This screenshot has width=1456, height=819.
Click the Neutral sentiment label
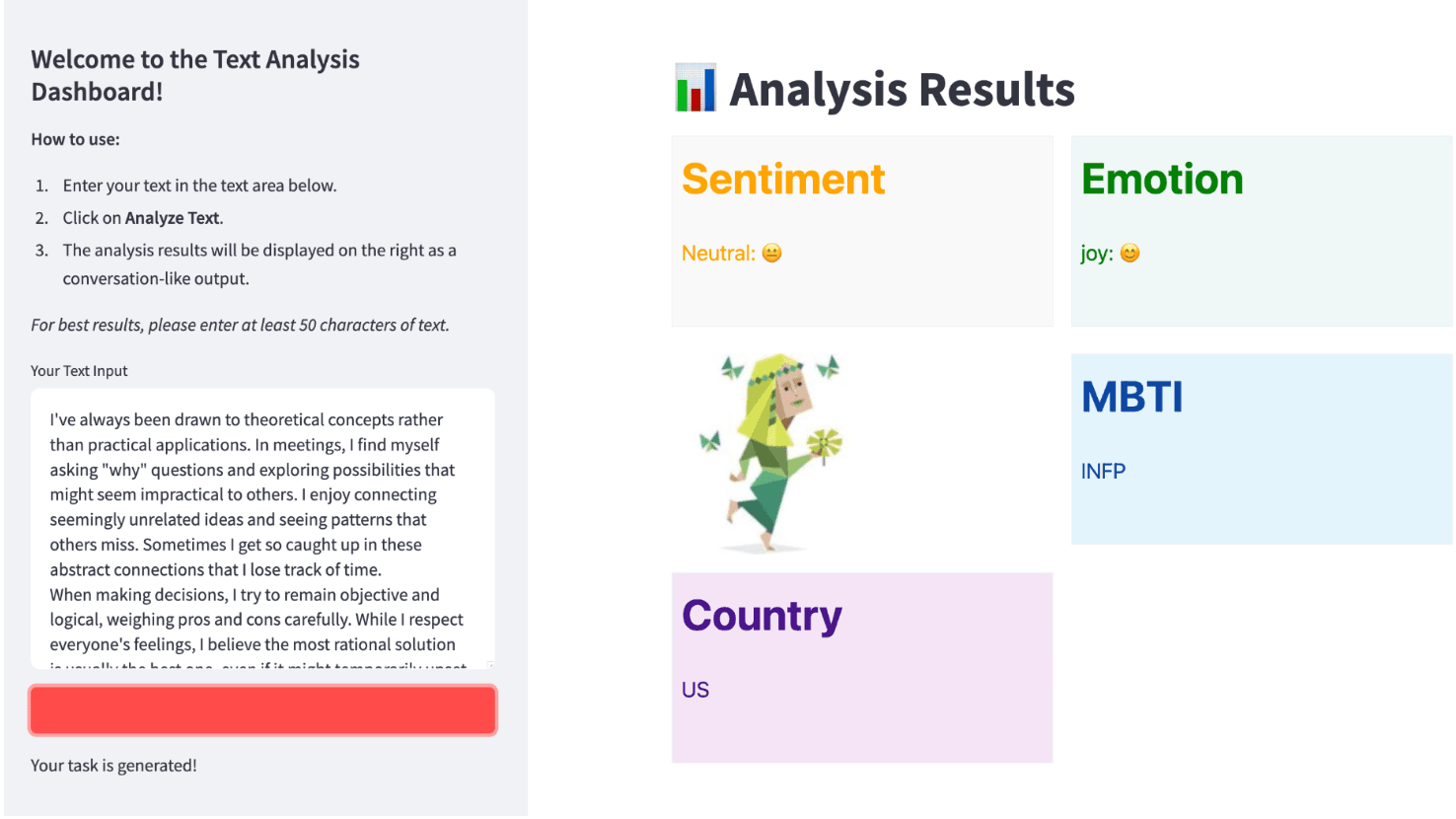(718, 254)
